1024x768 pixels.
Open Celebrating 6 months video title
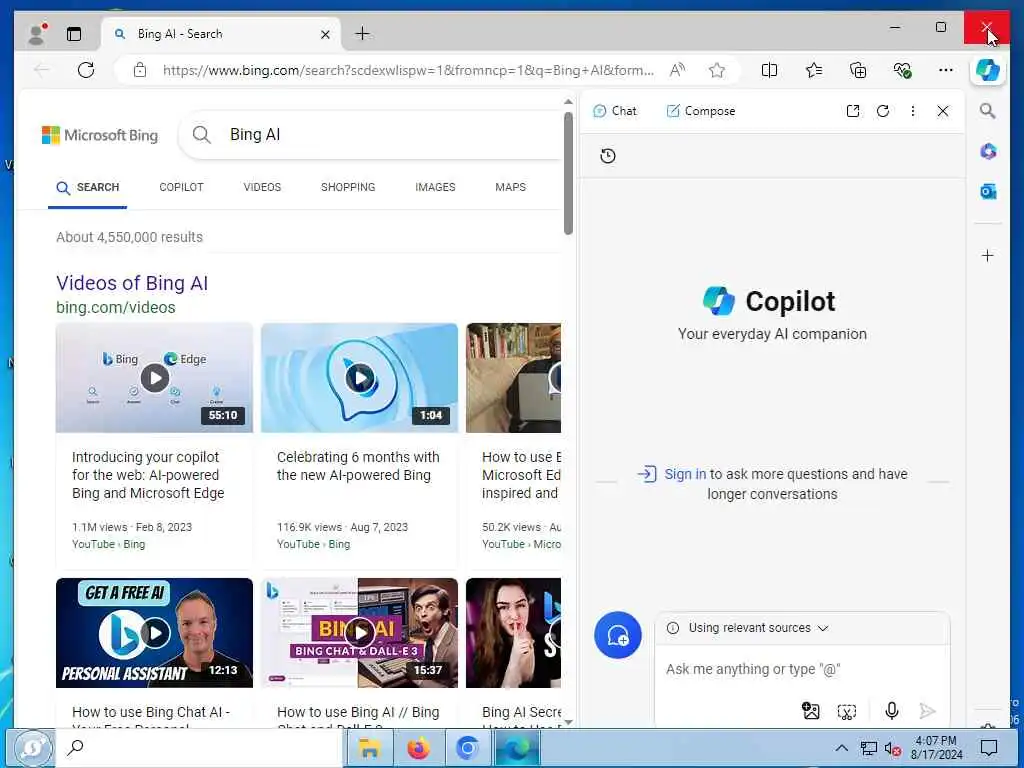pos(358,466)
